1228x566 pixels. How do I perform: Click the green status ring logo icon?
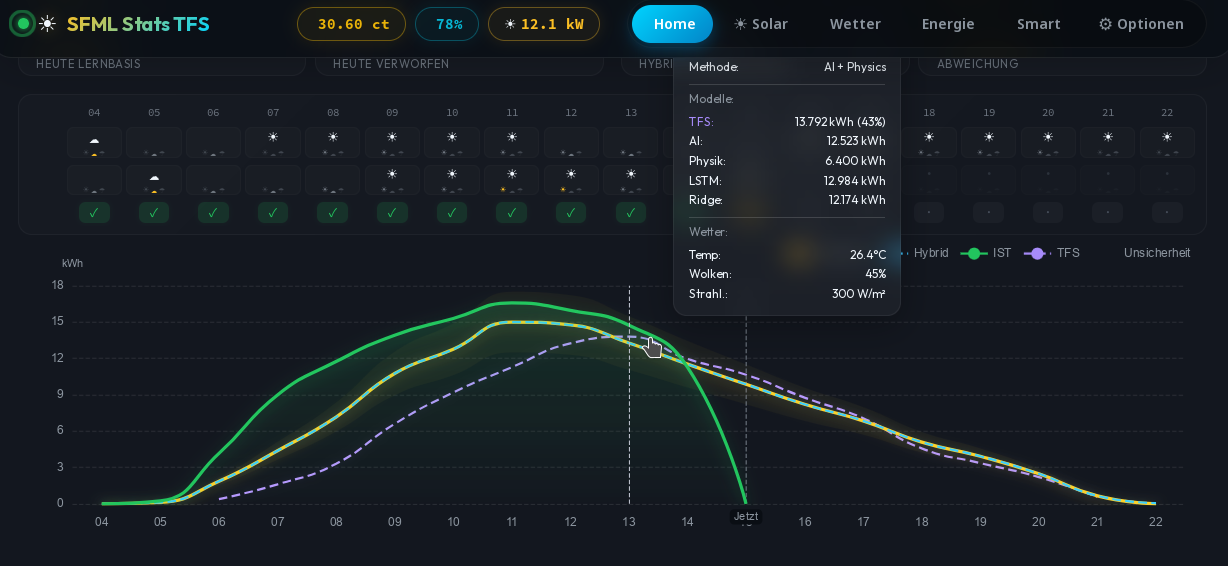click(x=22, y=23)
